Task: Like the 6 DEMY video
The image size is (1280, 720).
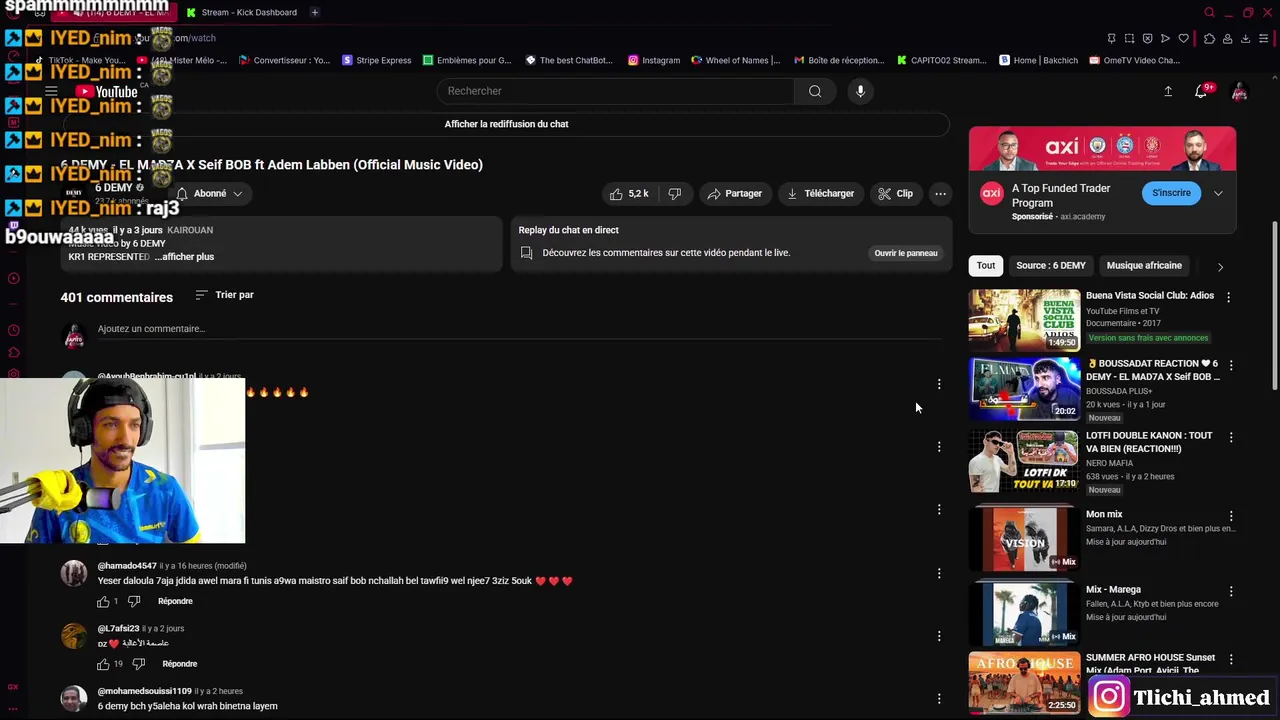Action: point(629,193)
